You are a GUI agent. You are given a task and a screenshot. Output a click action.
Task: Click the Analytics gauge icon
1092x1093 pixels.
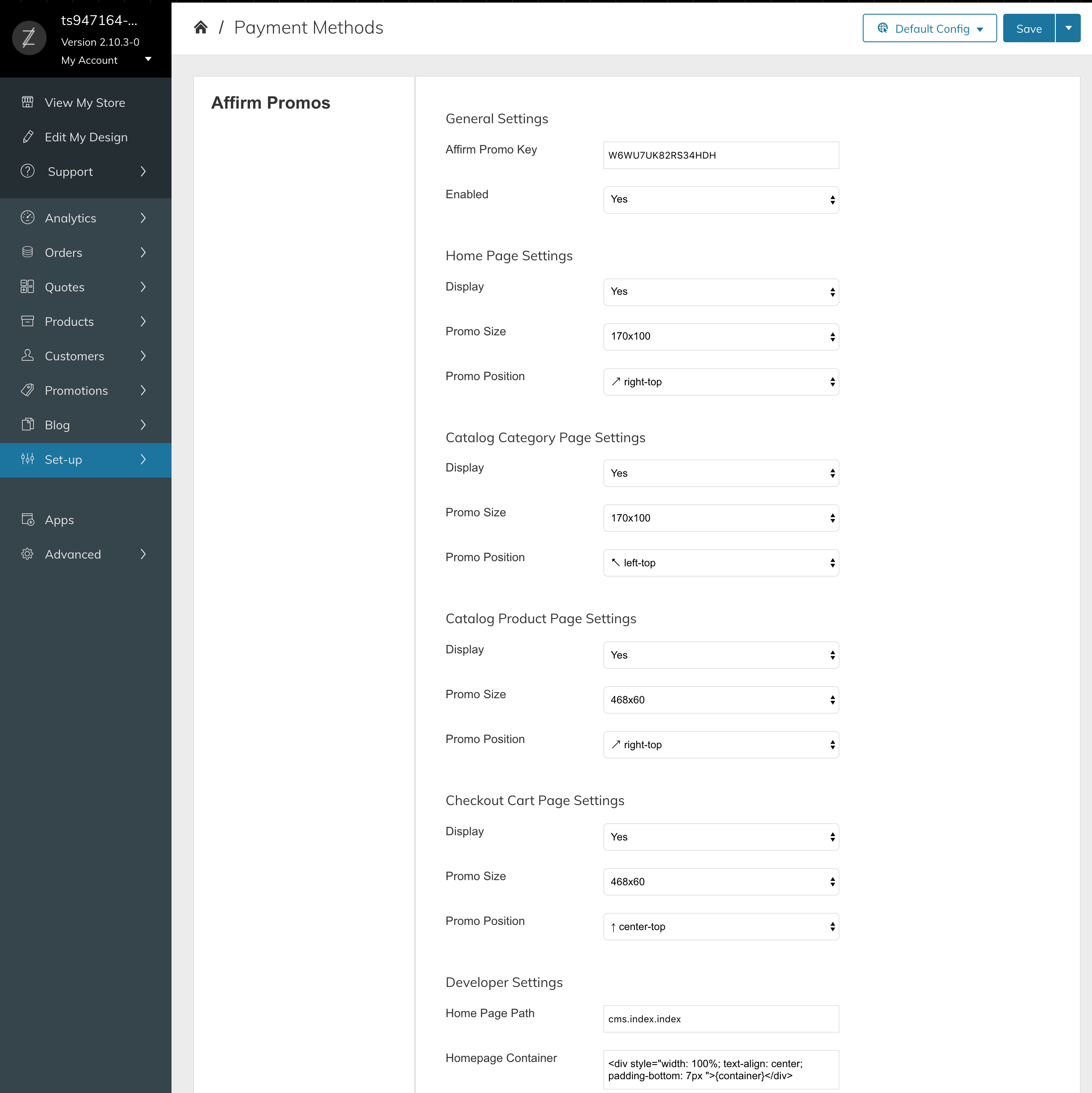click(x=27, y=218)
